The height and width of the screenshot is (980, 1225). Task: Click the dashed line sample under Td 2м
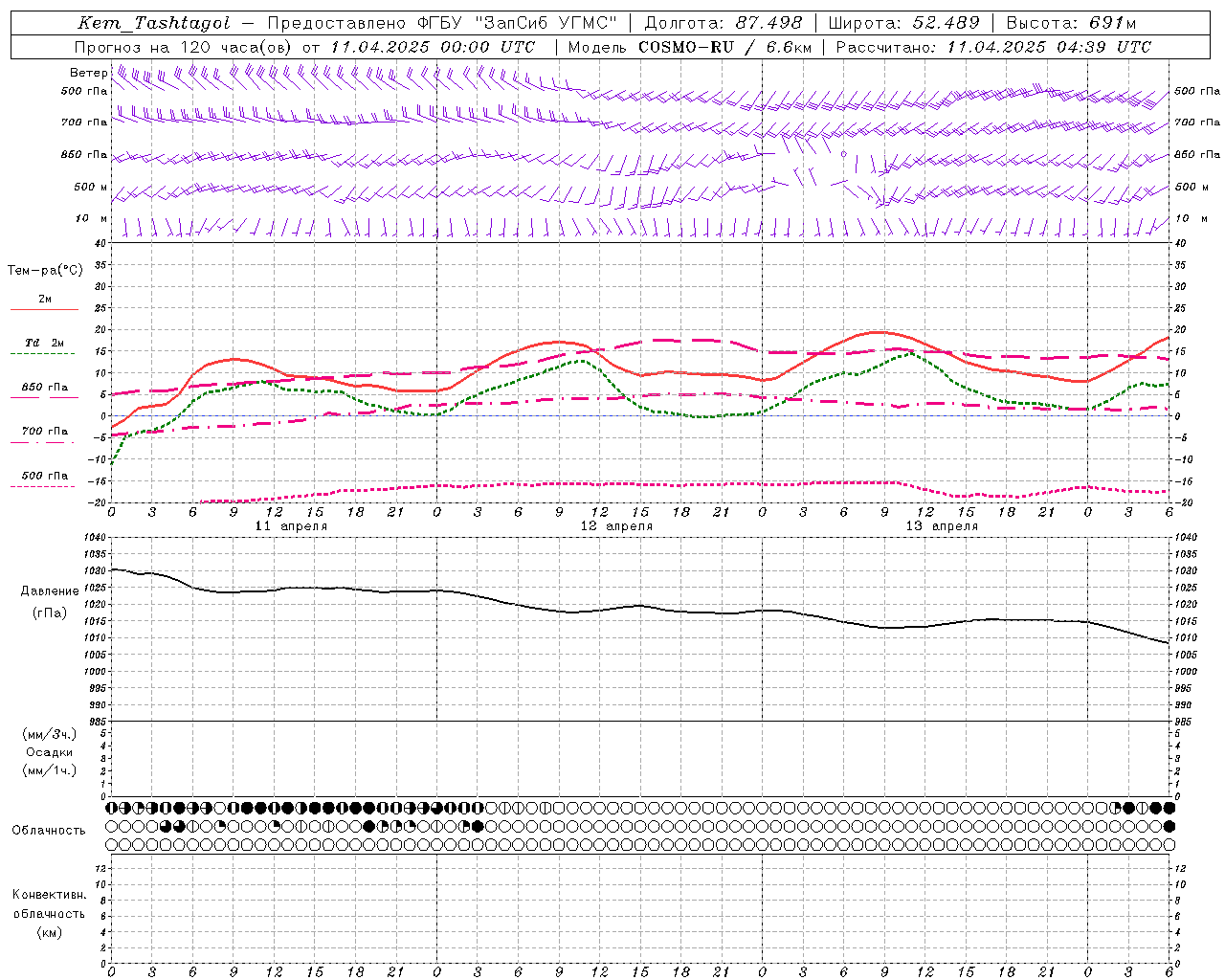(42, 353)
